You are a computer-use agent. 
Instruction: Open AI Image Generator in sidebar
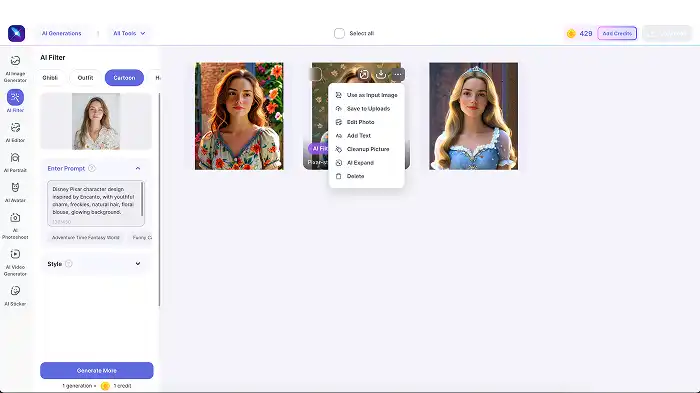tap(15, 69)
